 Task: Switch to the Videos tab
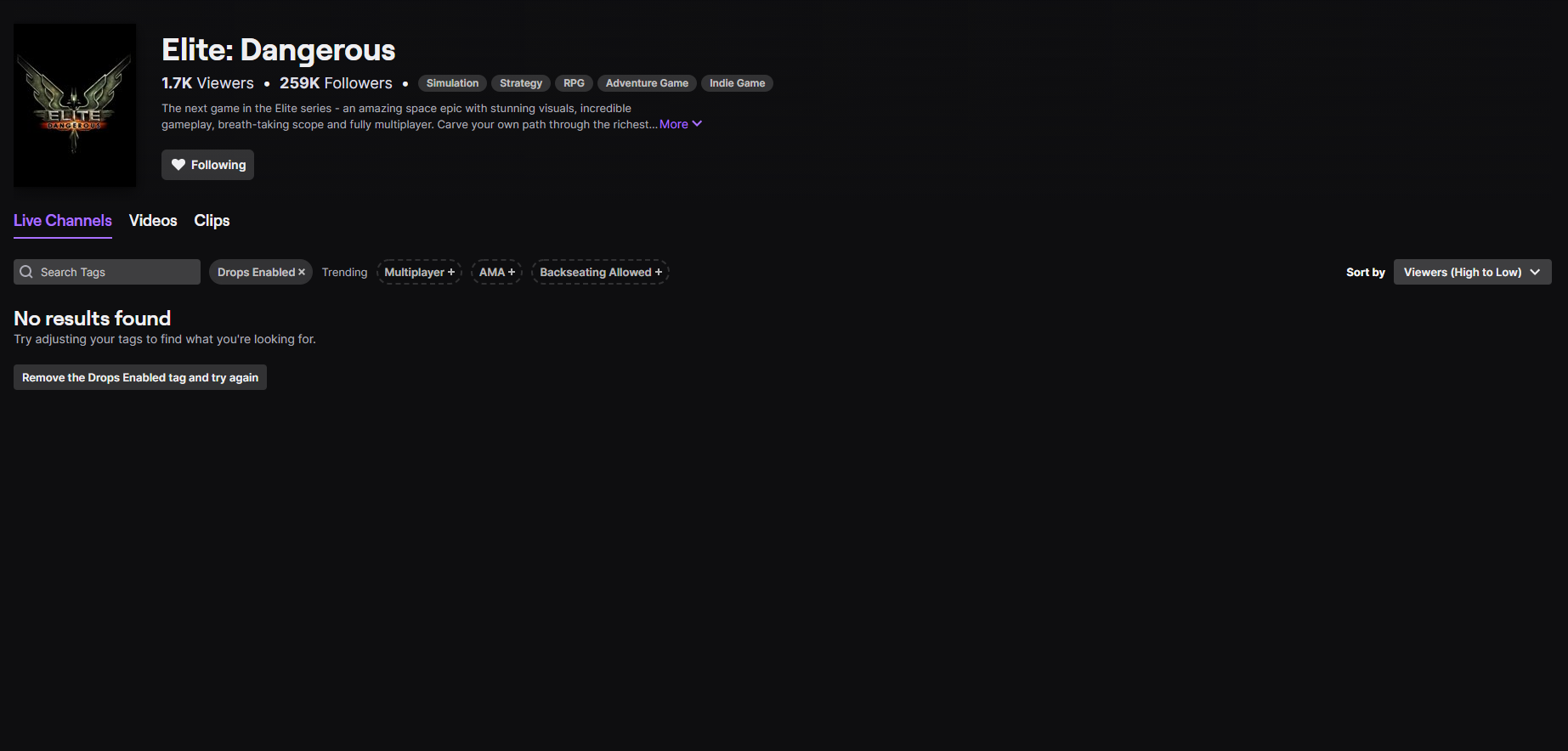(153, 221)
